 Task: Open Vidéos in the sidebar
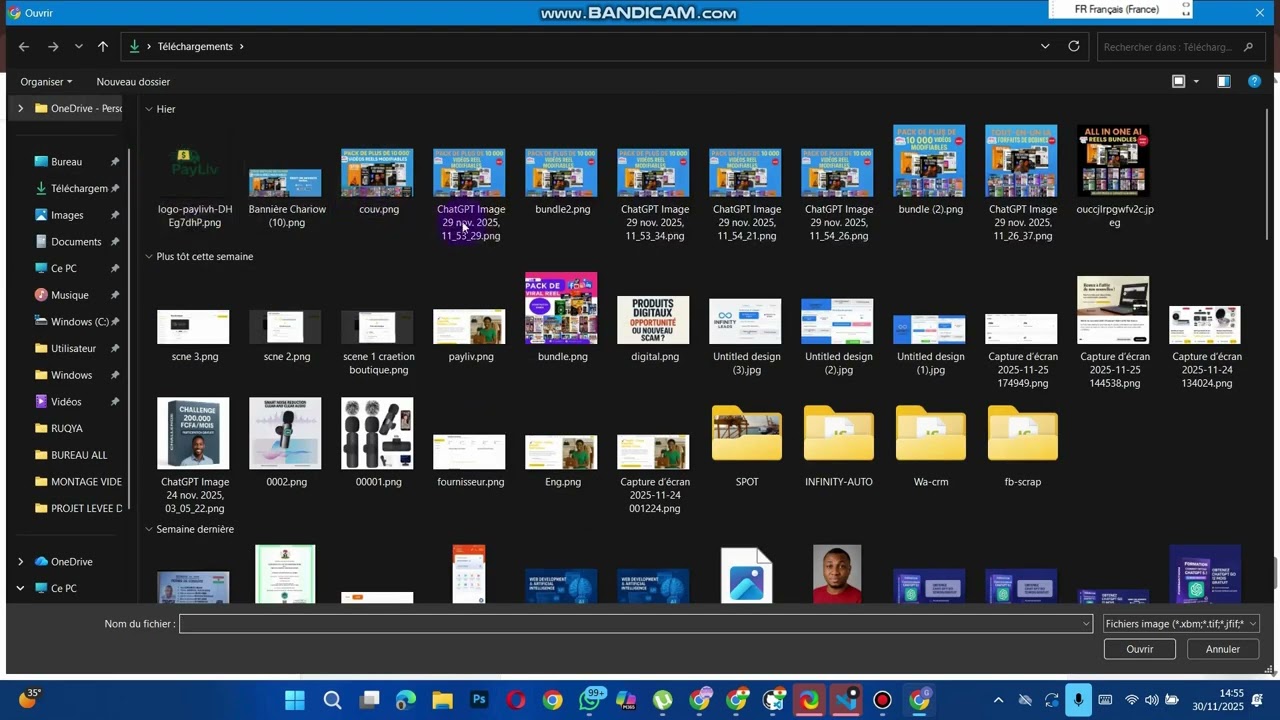coord(66,402)
